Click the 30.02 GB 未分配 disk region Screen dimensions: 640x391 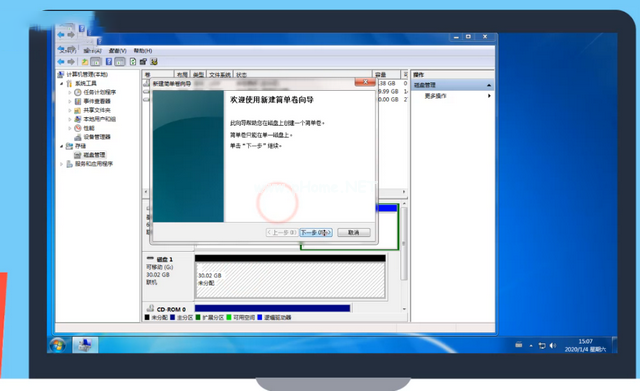[290, 280]
